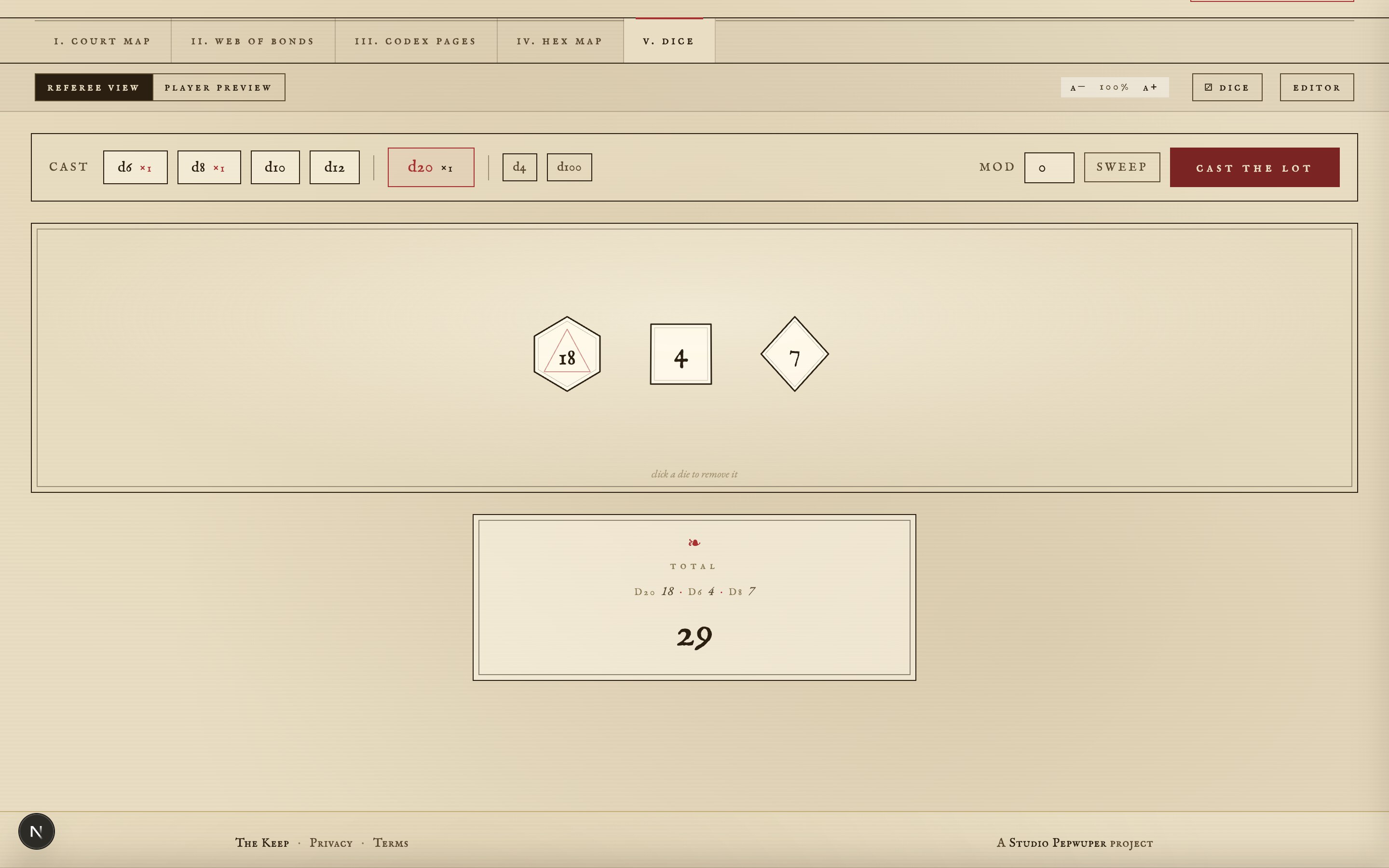Add a d10 to the cast
Image resolution: width=1389 pixels, height=868 pixels.
click(x=275, y=167)
